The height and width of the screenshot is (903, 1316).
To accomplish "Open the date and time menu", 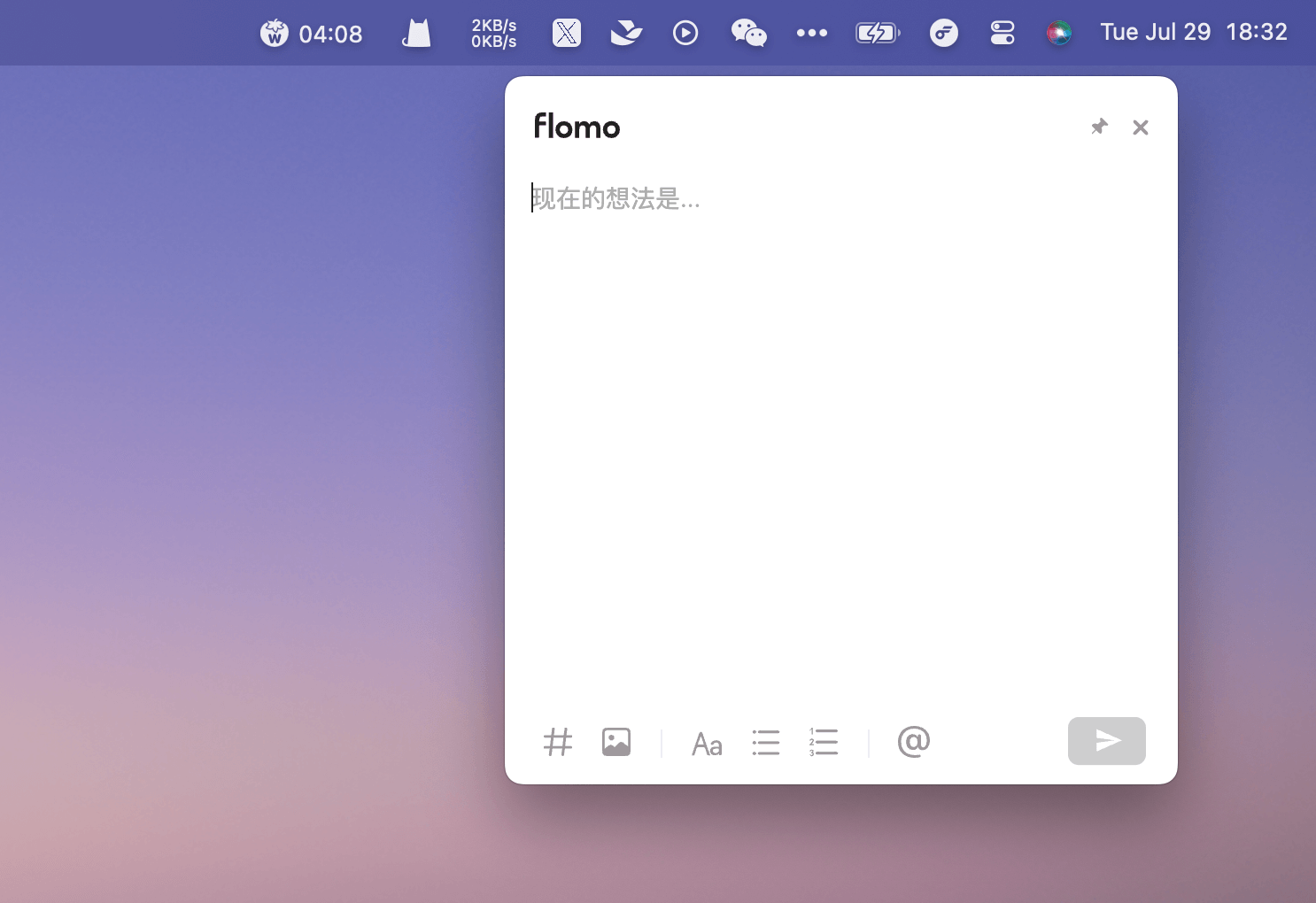I will 1193,33.
